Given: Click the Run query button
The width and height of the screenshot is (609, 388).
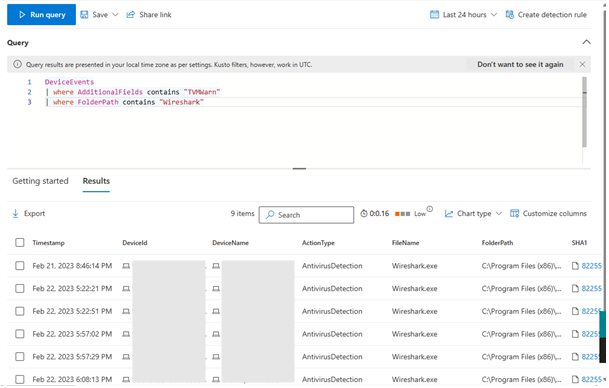Looking at the screenshot, I should pyautogui.click(x=41, y=15).
